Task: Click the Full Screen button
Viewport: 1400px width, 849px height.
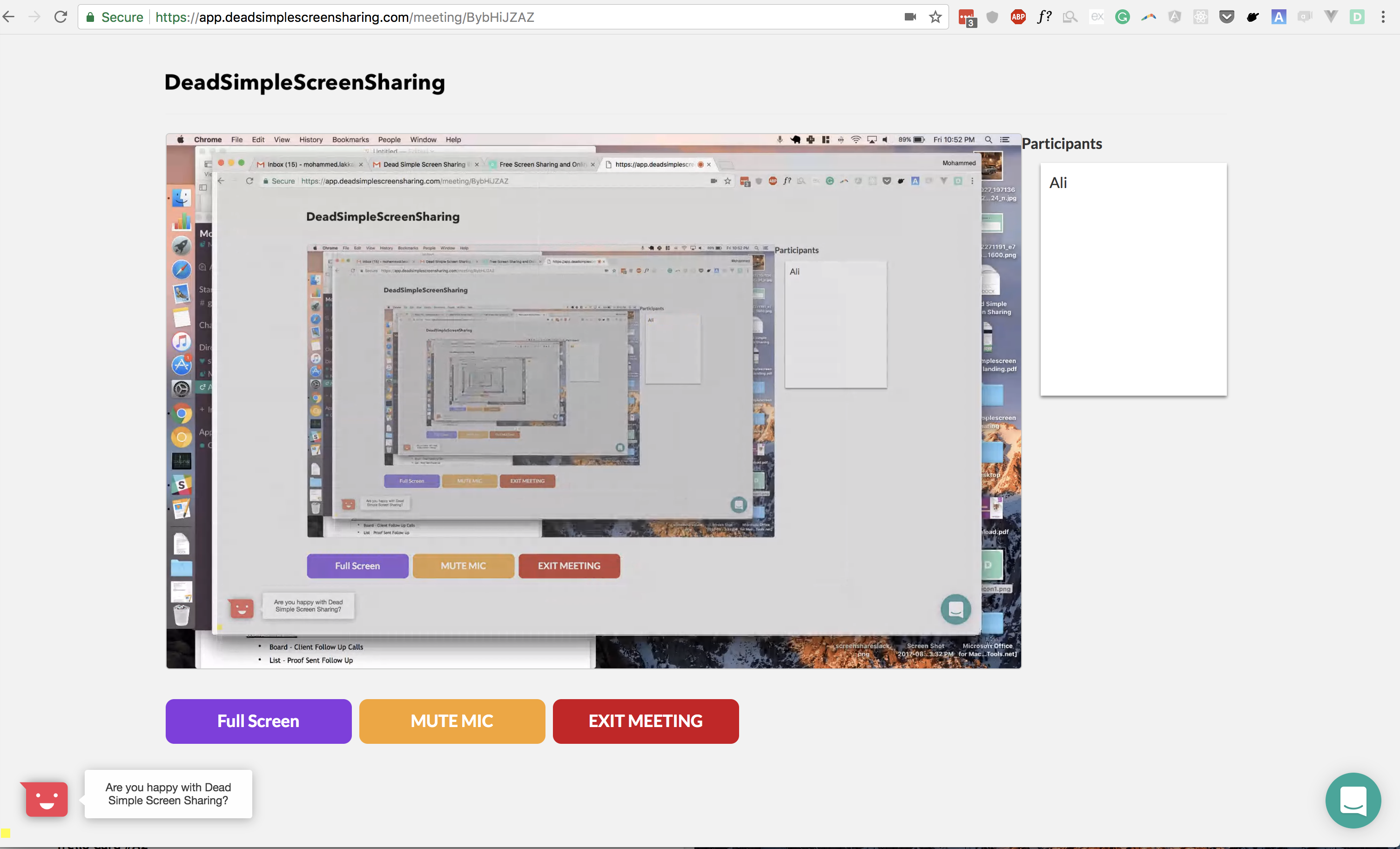Action: point(258,721)
